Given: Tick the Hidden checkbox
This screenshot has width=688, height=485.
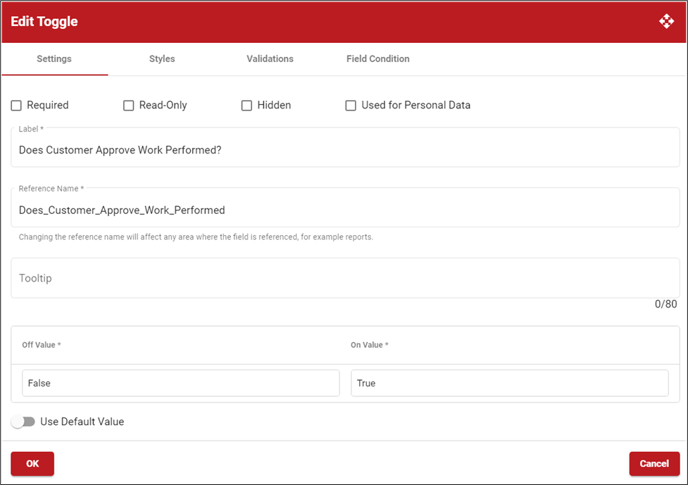Looking at the screenshot, I should pyautogui.click(x=247, y=105).
